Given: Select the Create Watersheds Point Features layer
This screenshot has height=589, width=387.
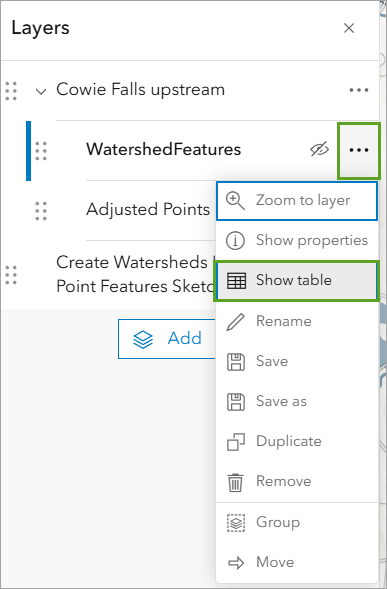Looking at the screenshot, I should point(136,274).
